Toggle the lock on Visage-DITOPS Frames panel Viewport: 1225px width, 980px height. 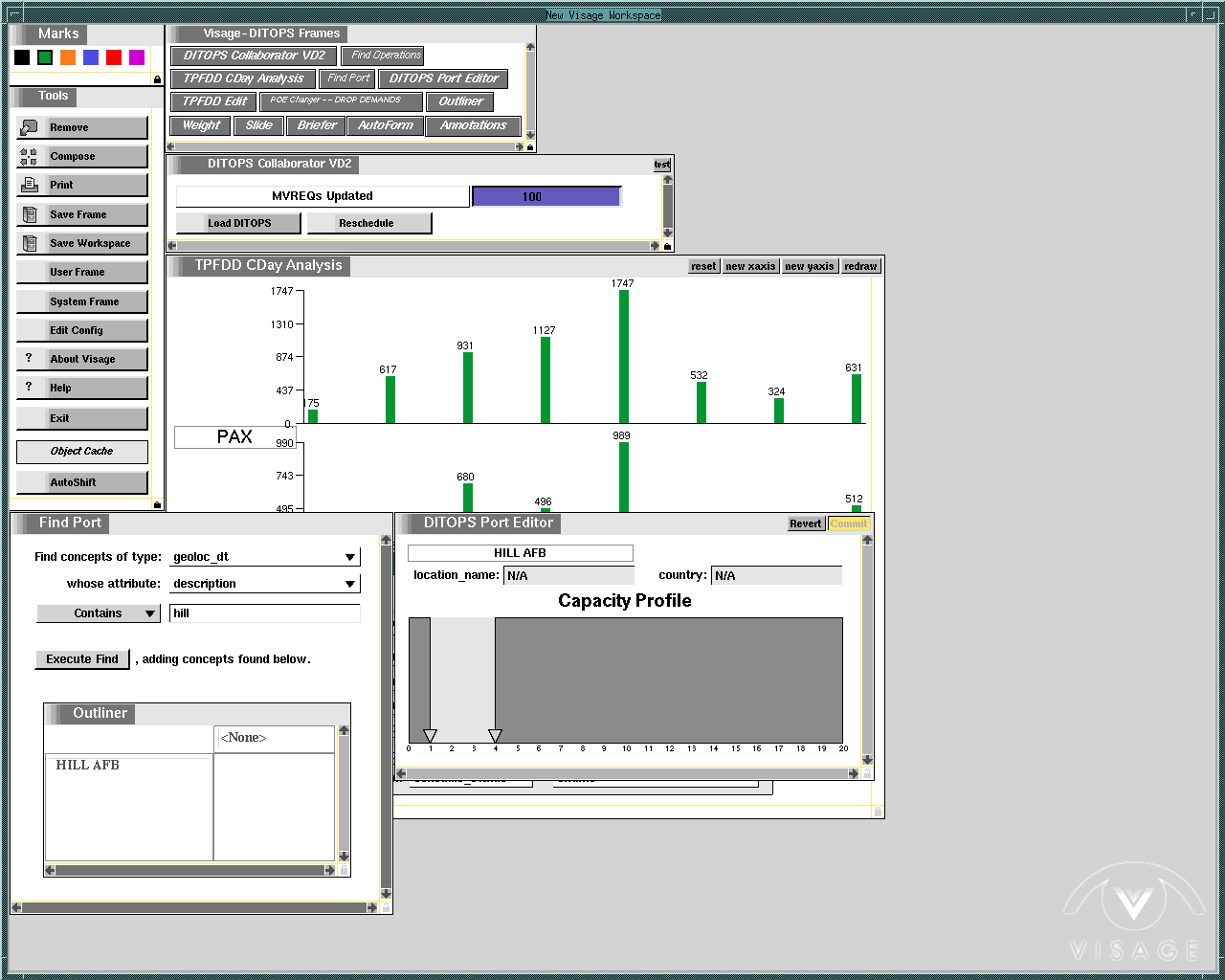click(x=530, y=147)
